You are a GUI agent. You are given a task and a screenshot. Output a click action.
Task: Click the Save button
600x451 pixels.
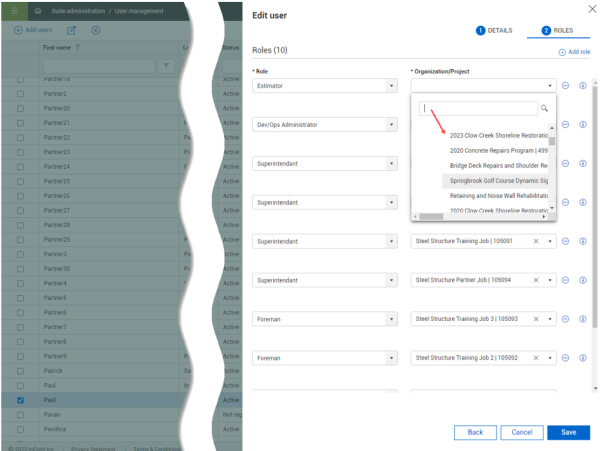click(568, 432)
